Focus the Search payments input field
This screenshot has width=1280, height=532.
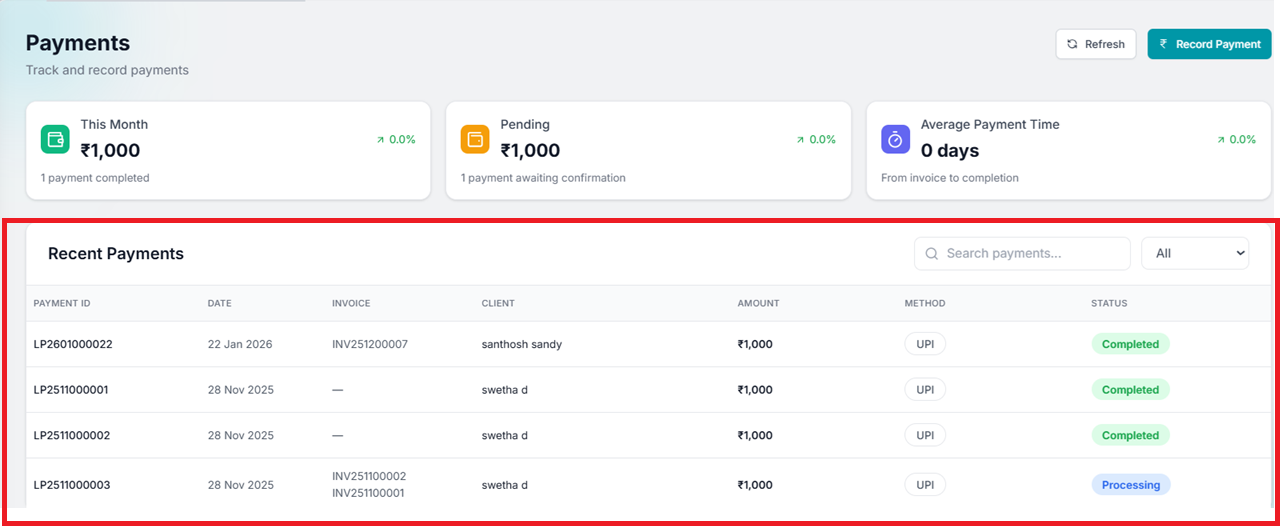pyautogui.click(x=1030, y=254)
